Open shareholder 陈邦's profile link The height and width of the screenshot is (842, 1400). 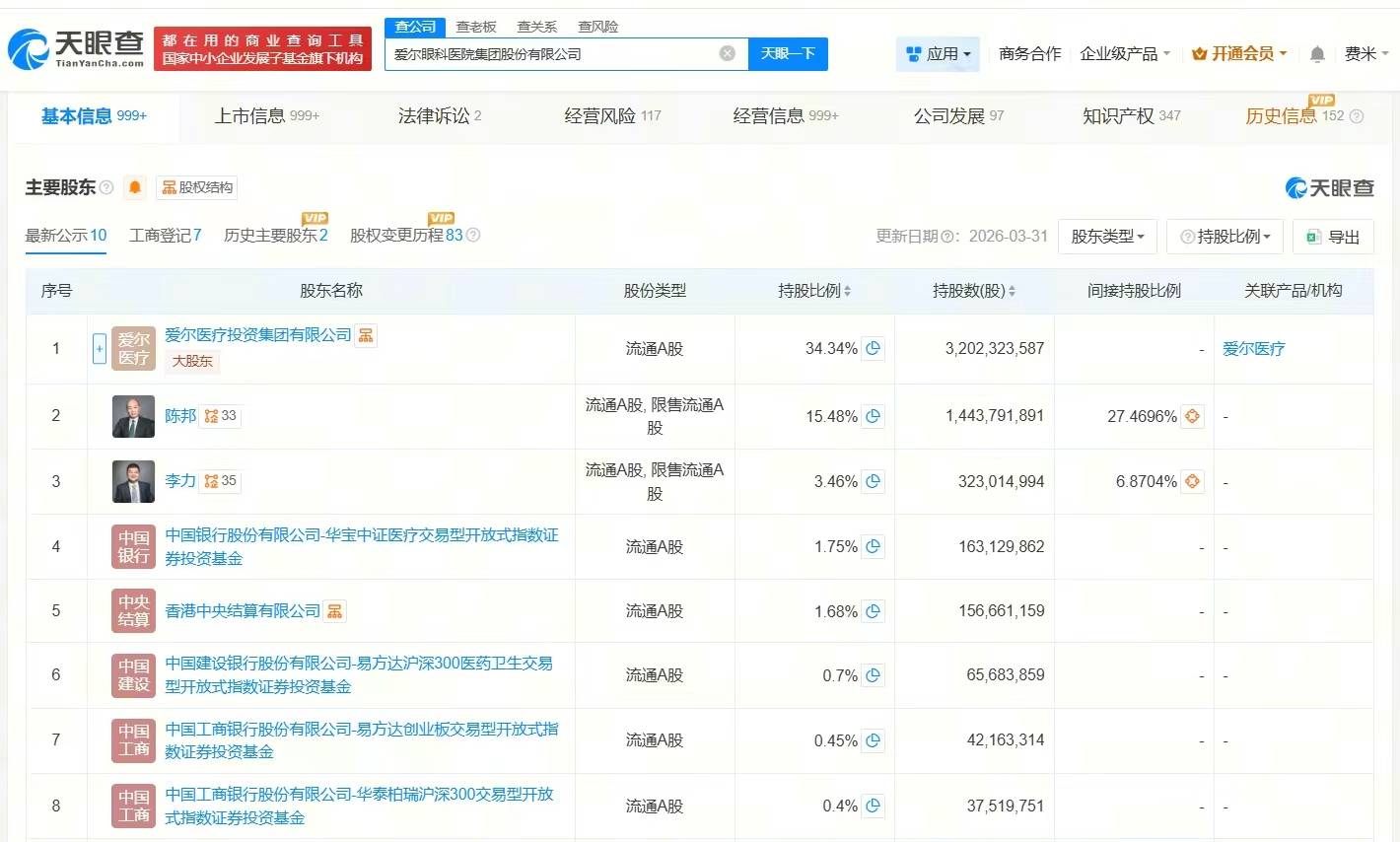pyautogui.click(x=180, y=416)
